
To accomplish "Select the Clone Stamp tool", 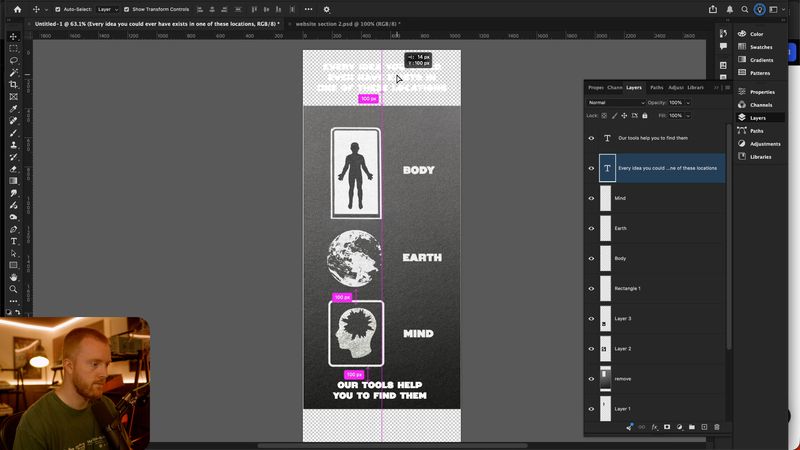I will 14,145.
